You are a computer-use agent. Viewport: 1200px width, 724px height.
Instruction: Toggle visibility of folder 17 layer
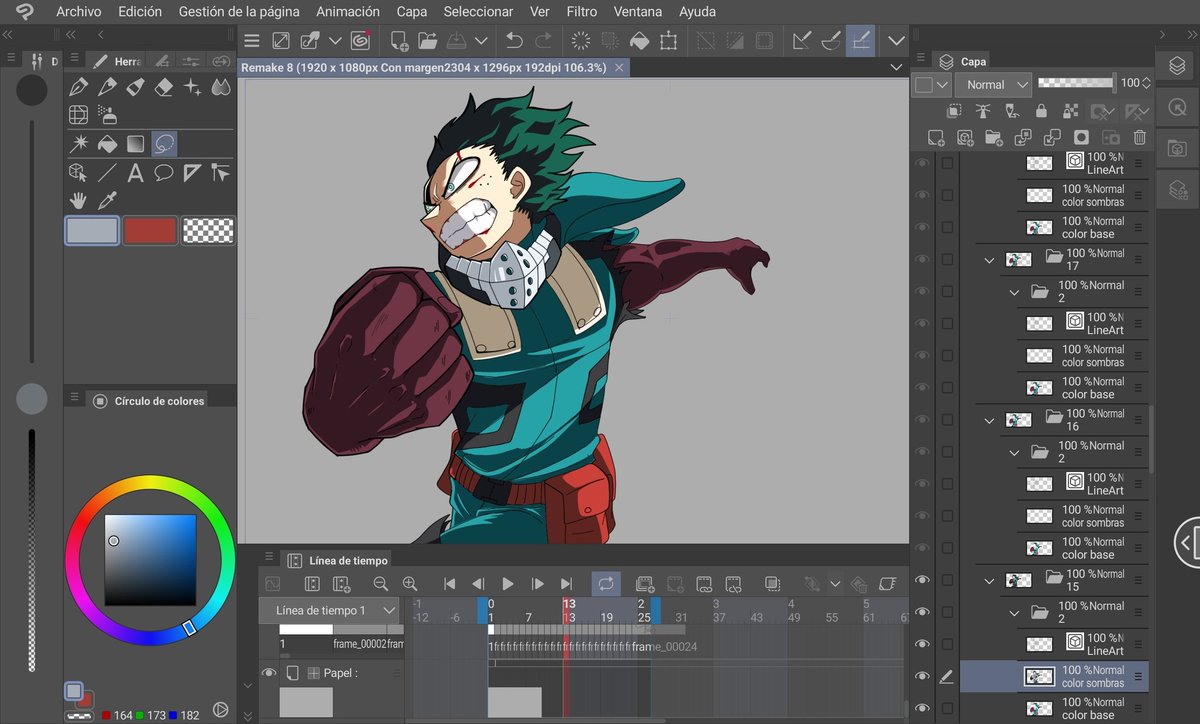(x=922, y=259)
